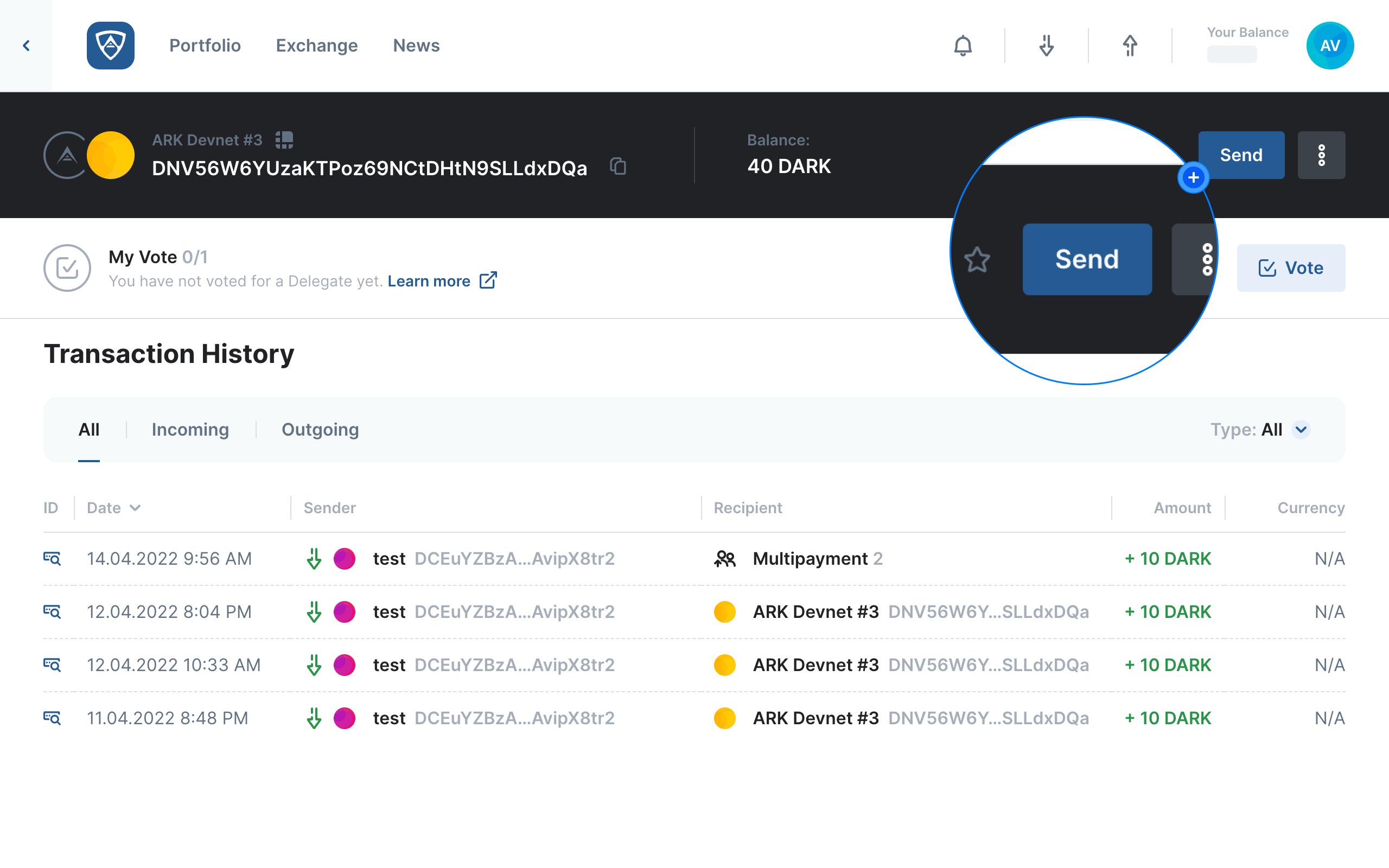Click the send up-arrow icon in header
Image resolution: width=1389 pixels, height=868 pixels.
(1130, 46)
